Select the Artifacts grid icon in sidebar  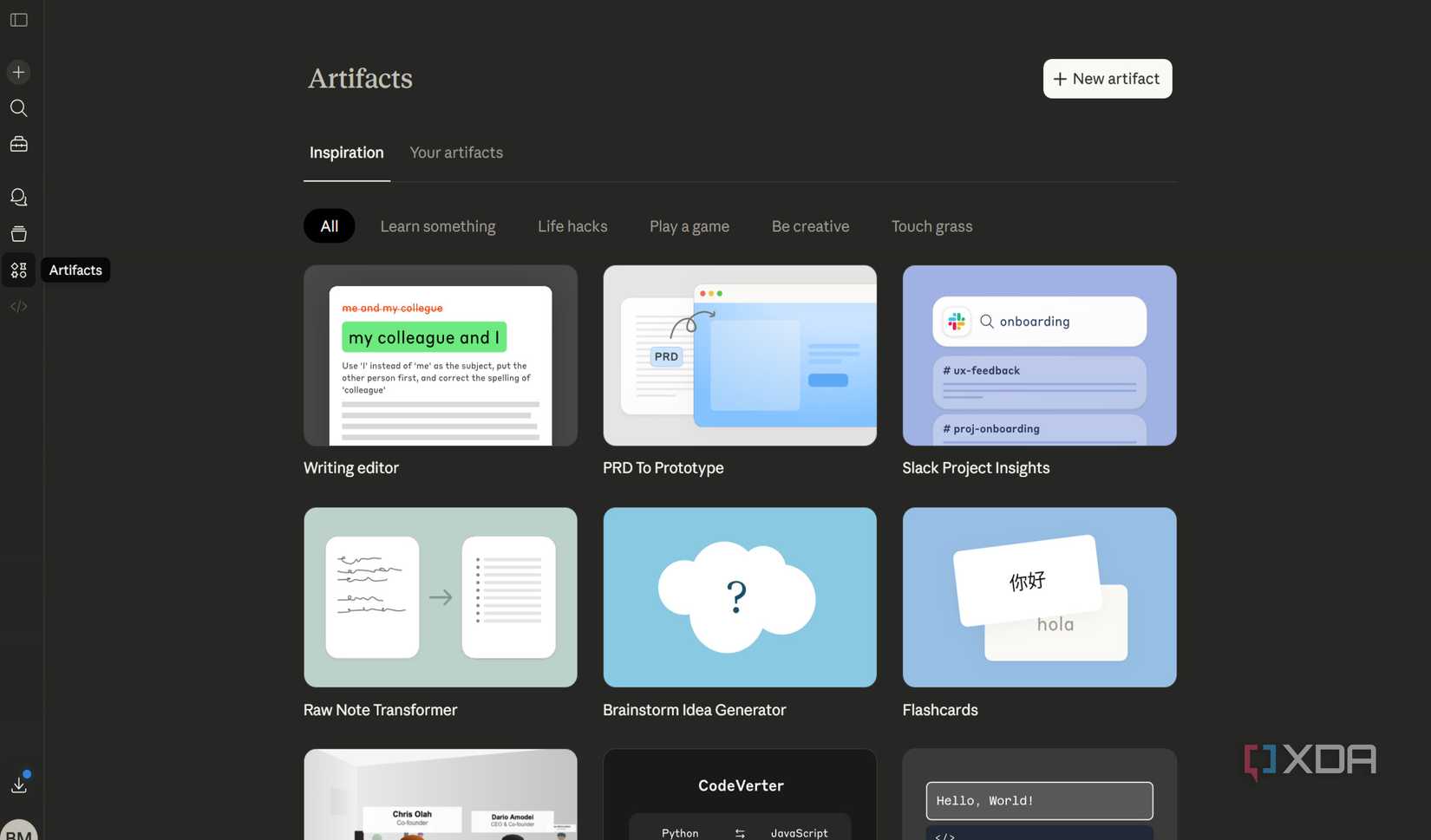pyautogui.click(x=18, y=270)
